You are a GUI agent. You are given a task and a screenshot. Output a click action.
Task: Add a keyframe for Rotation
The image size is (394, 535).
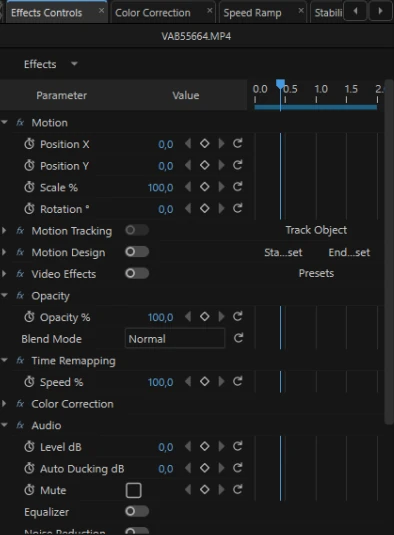pyautogui.click(x=205, y=208)
